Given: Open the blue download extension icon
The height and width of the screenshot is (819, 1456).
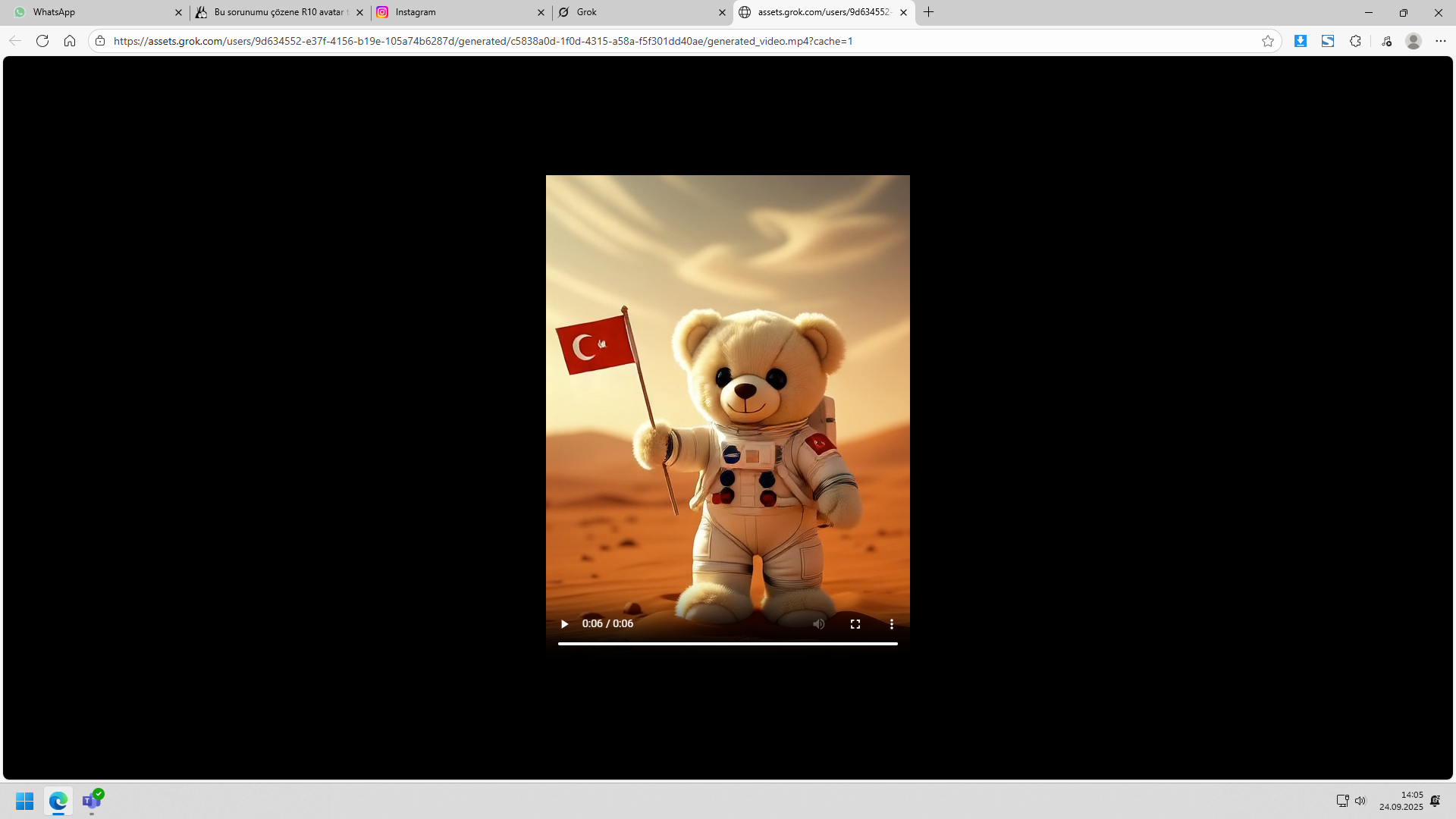Looking at the screenshot, I should [x=1301, y=41].
